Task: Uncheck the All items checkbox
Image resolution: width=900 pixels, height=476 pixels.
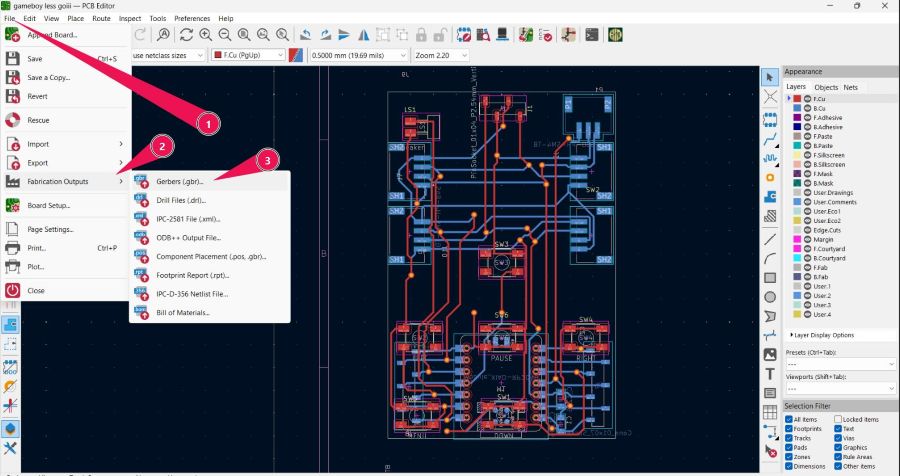Action: click(789, 419)
